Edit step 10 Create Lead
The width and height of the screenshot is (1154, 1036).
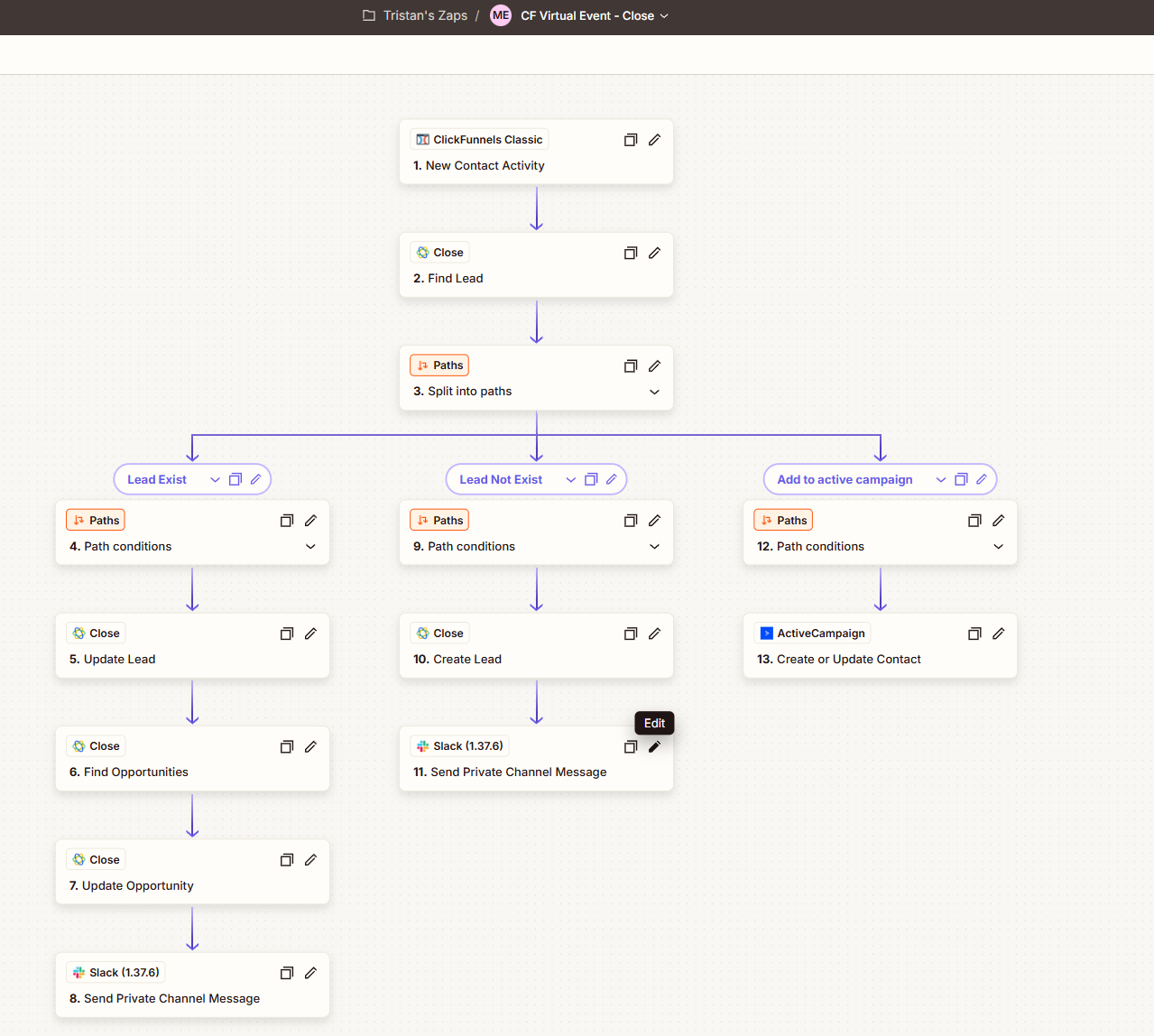click(654, 634)
